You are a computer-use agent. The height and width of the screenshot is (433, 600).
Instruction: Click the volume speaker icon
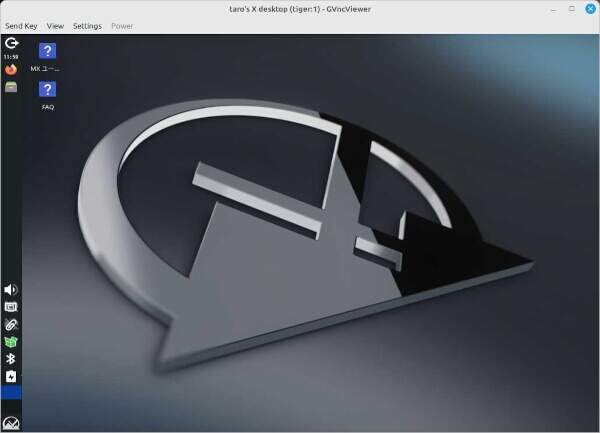11,290
